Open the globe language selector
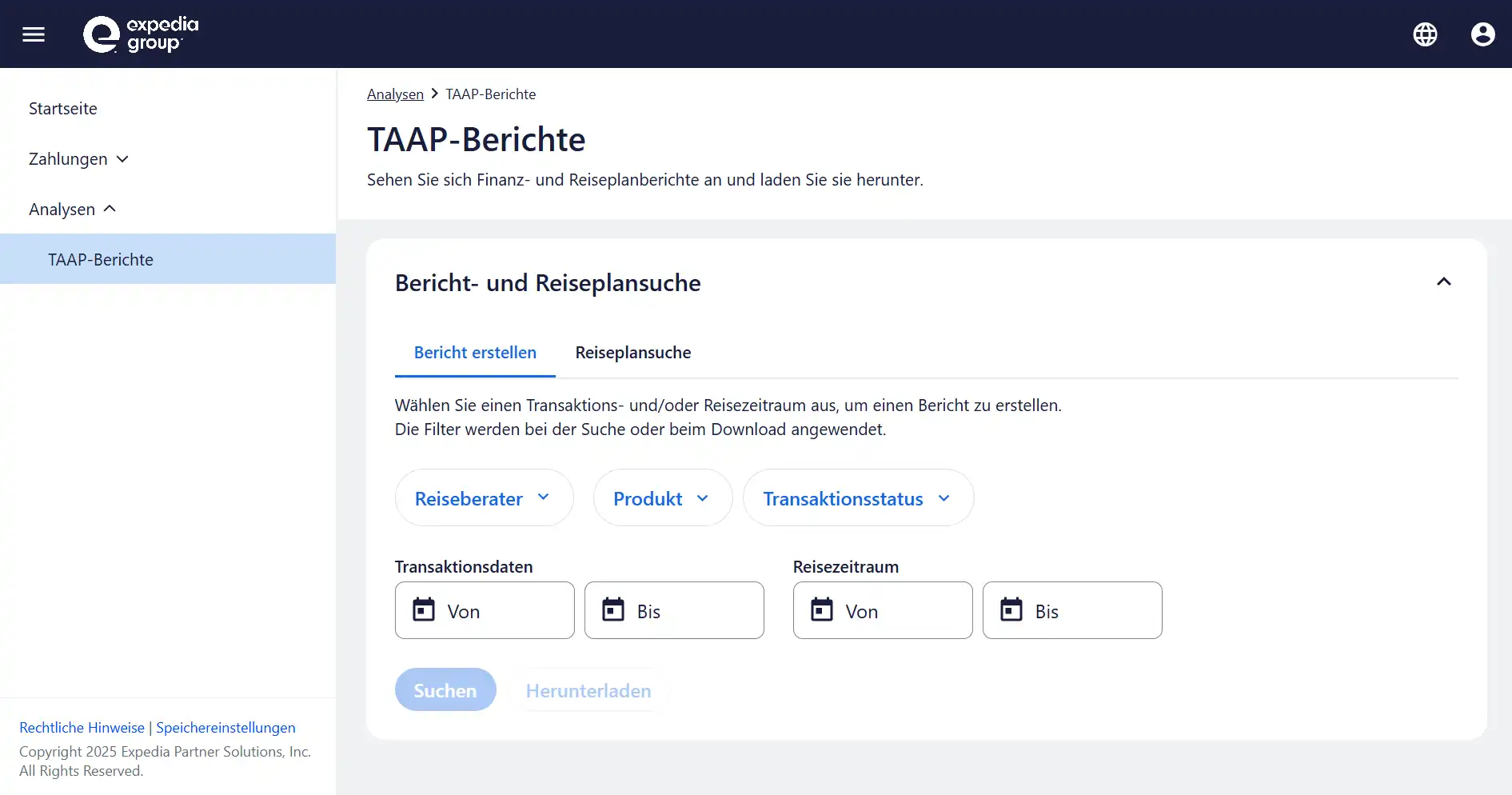Viewport: 1512px width, 795px height. point(1425,34)
